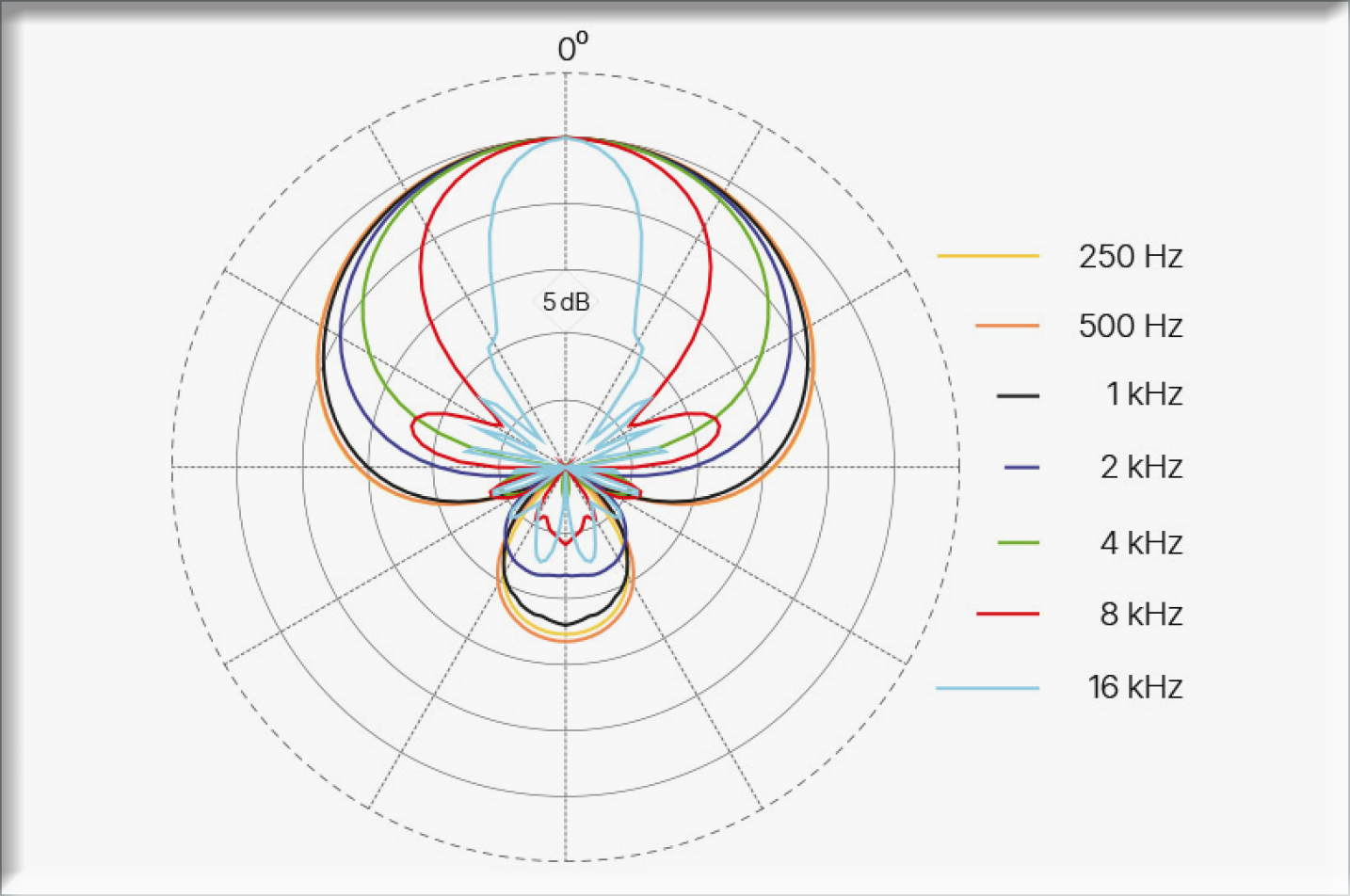Select the "500 Hz" legend label

[x=1130, y=326]
